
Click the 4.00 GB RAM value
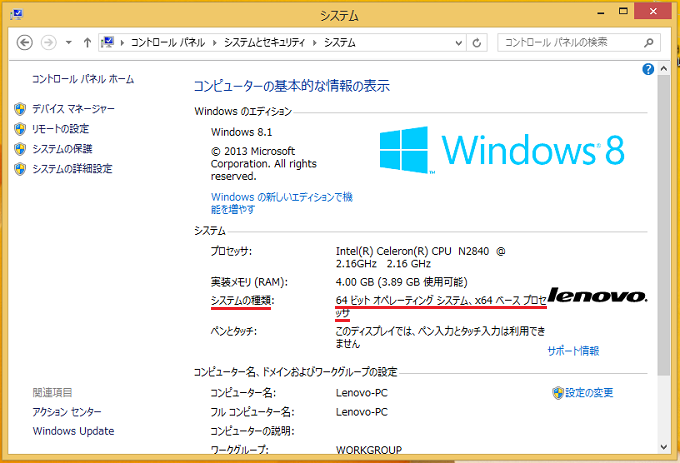(x=402, y=282)
